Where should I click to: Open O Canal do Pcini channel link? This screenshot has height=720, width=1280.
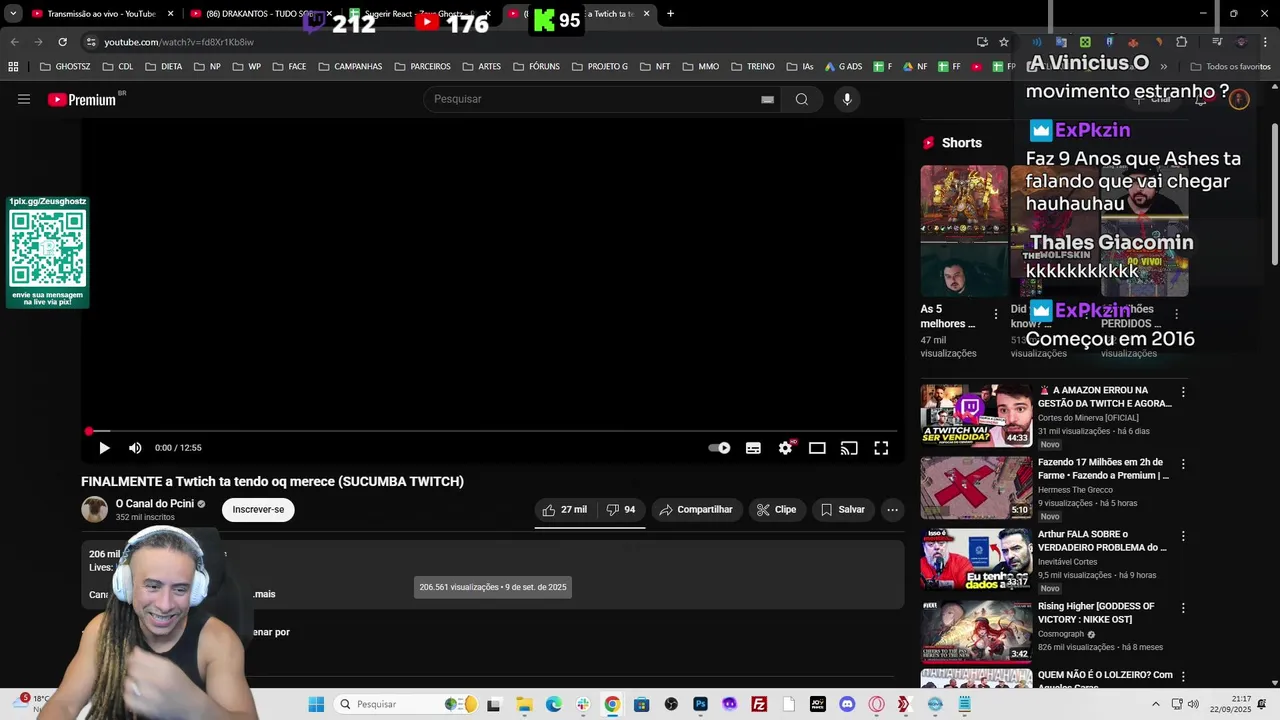point(154,504)
